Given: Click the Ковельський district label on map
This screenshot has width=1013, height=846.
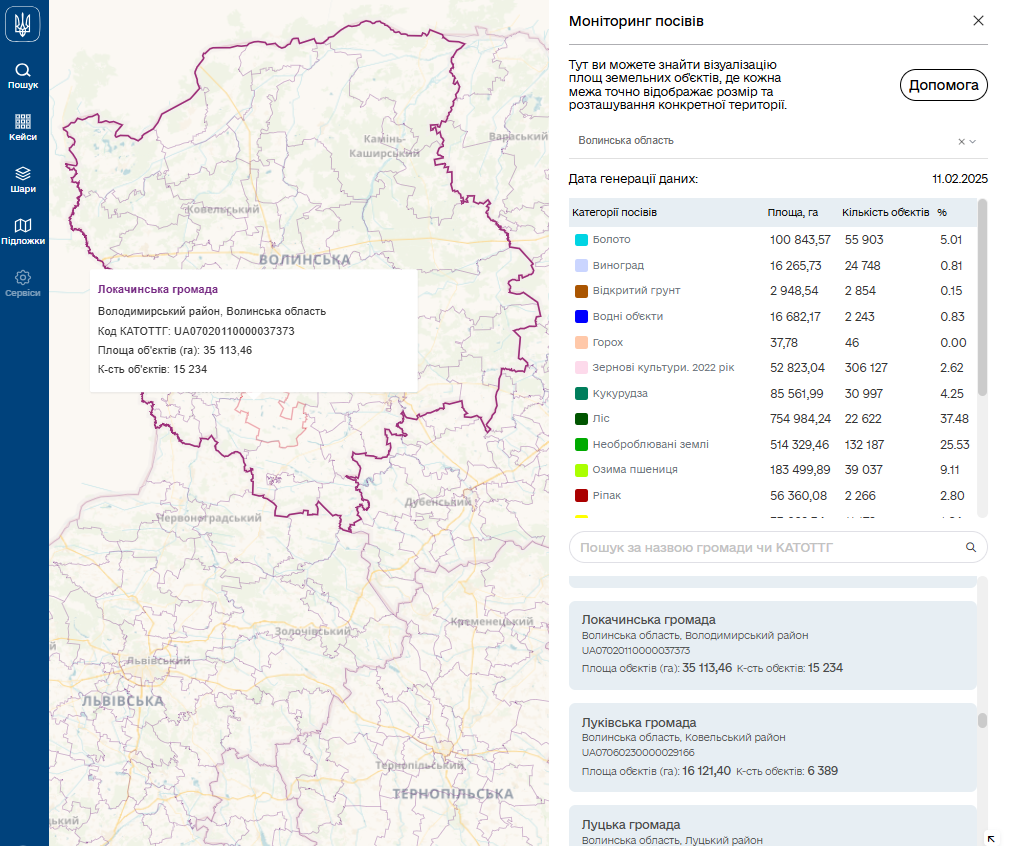Looking at the screenshot, I should point(223,209).
